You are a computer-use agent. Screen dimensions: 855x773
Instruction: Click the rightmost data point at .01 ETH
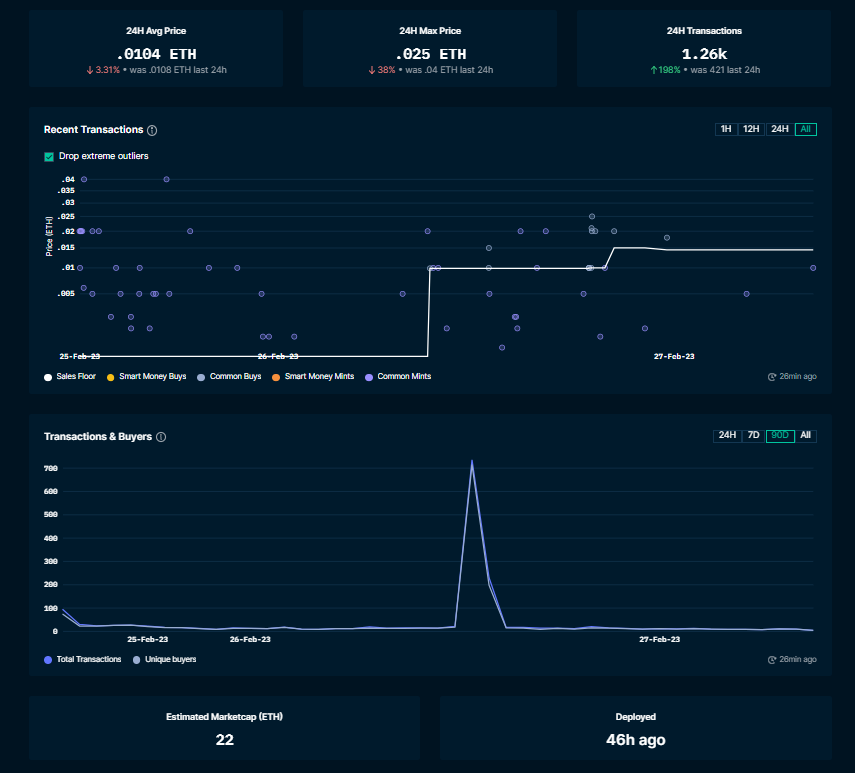coord(812,268)
